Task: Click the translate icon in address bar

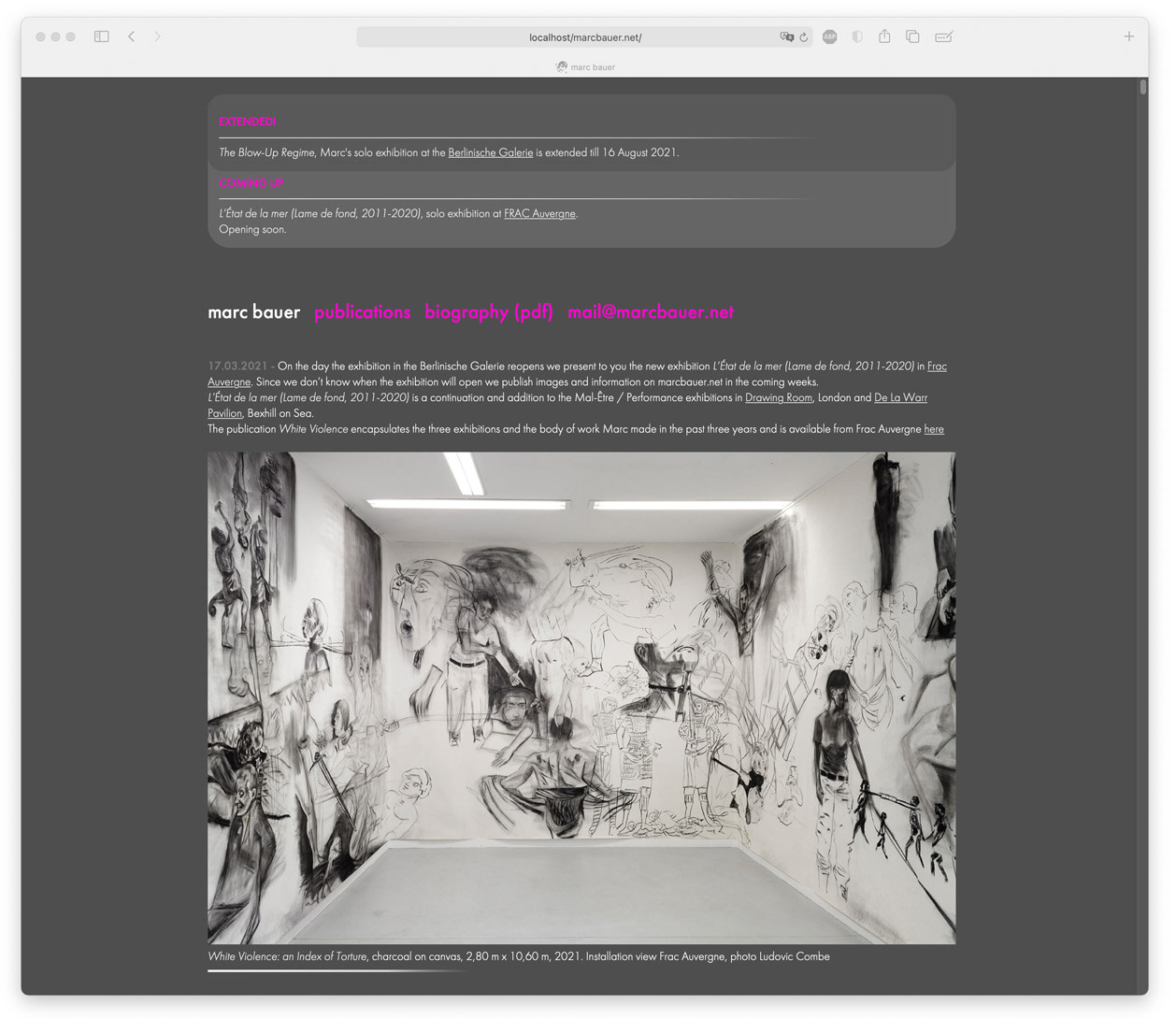Action: tap(786, 37)
